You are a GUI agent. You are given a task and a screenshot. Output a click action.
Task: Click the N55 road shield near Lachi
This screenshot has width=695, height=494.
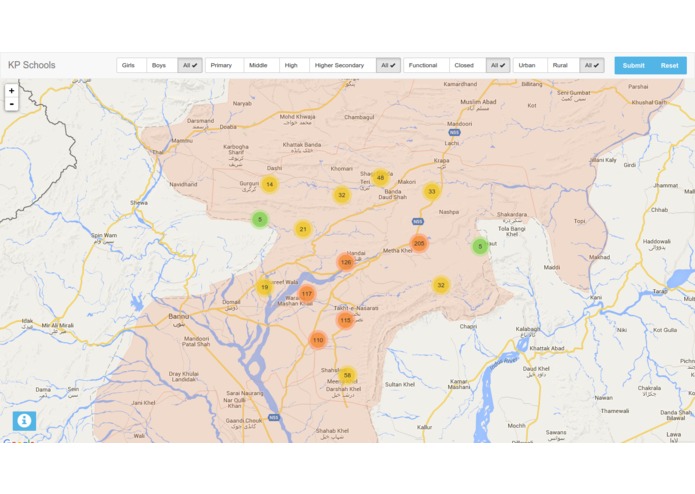[454, 132]
